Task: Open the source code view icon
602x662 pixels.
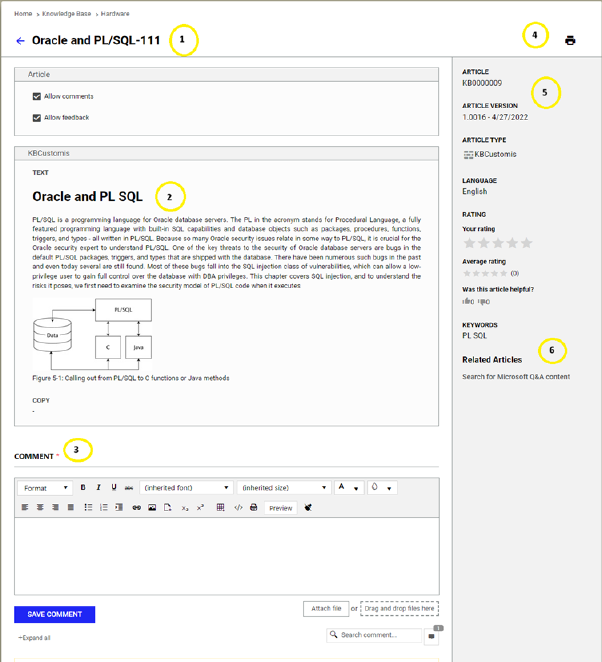Action: click(238, 508)
